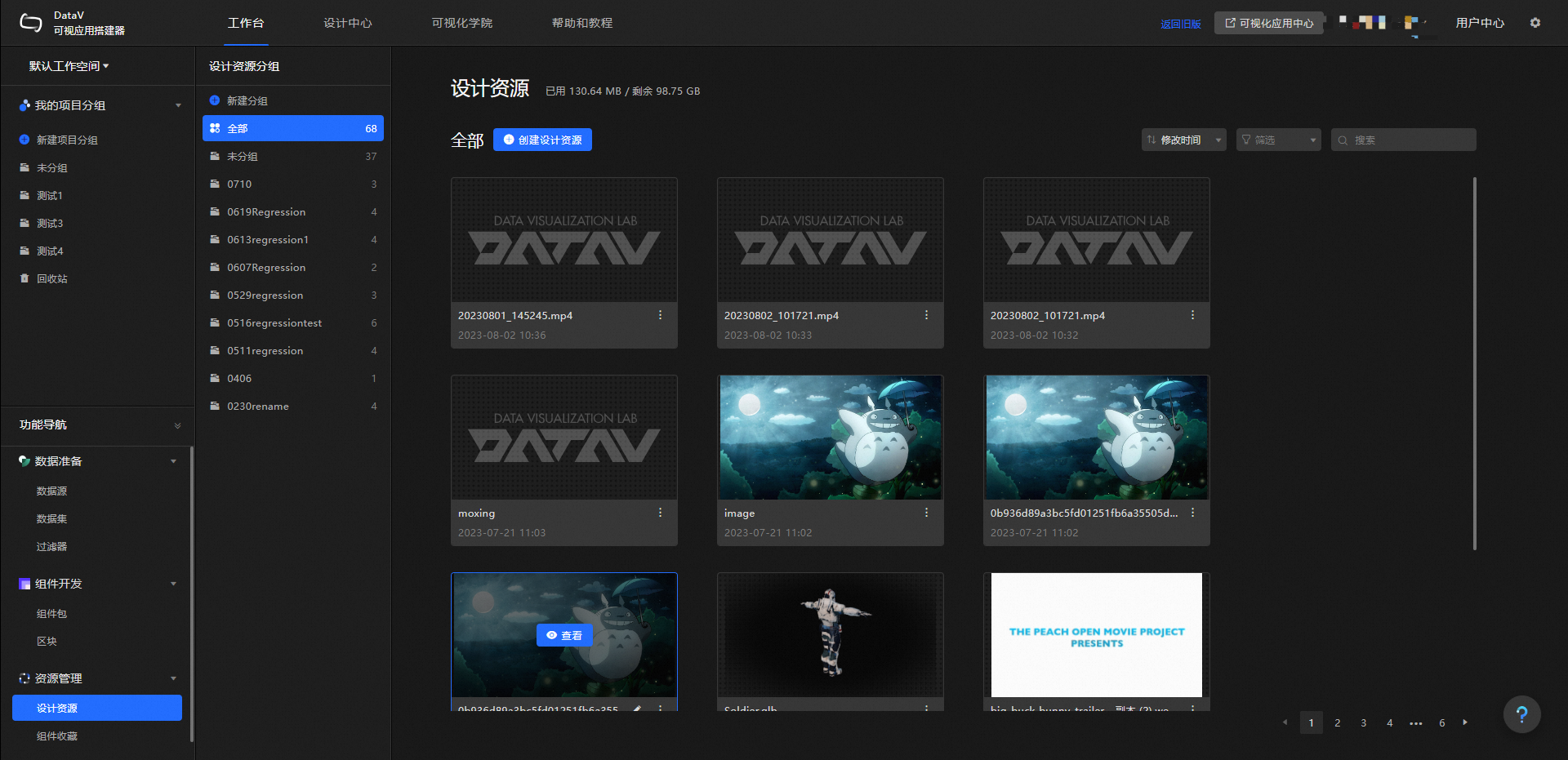1568x760 pixels.
Task: Click the 创建设计资源 button
Action: click(x=542, y=140)
